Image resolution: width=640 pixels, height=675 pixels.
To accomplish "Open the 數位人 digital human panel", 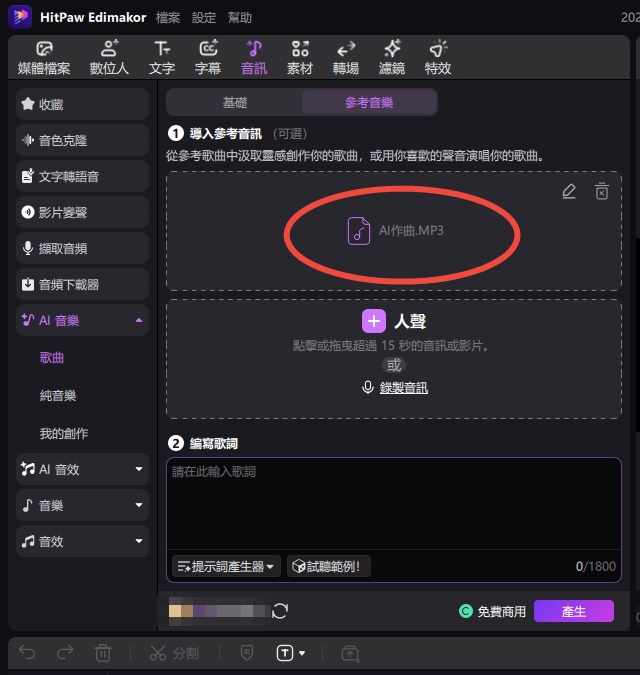I will pos(109,59).
